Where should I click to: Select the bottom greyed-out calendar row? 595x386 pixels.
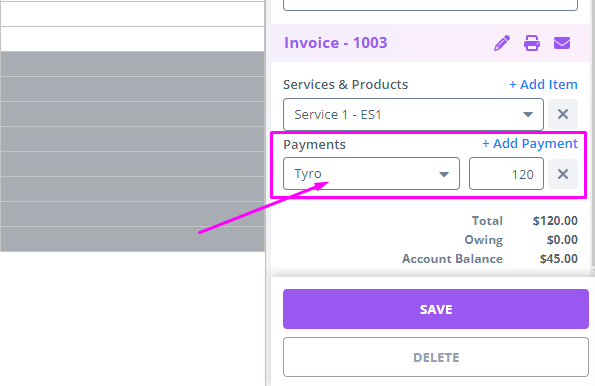132,239
